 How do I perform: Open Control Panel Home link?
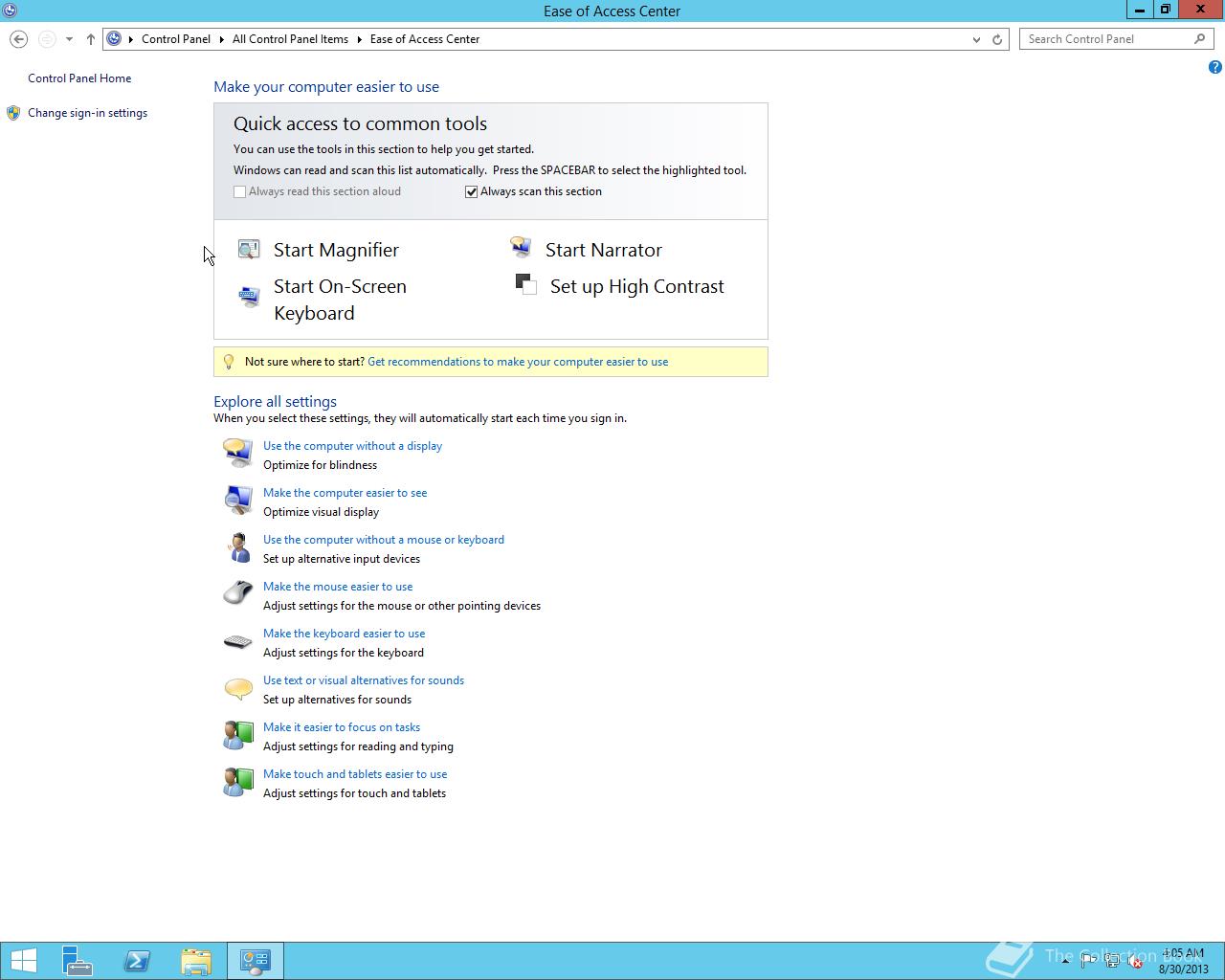(79, 78)
